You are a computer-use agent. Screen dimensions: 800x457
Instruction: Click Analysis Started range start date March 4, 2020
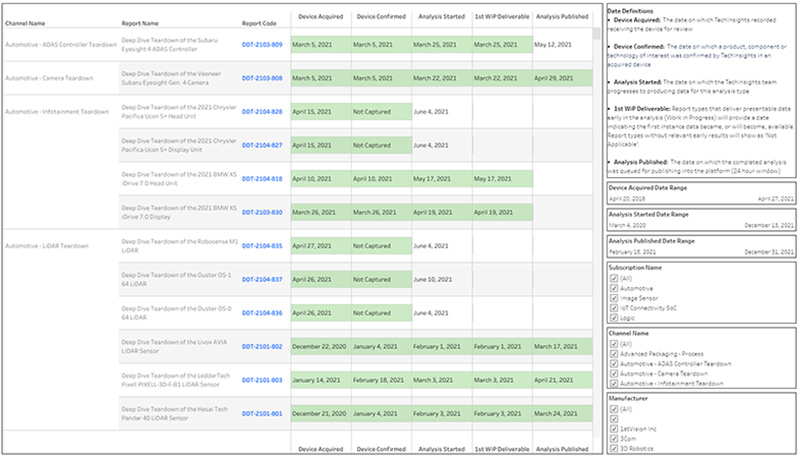coord(628,225)
